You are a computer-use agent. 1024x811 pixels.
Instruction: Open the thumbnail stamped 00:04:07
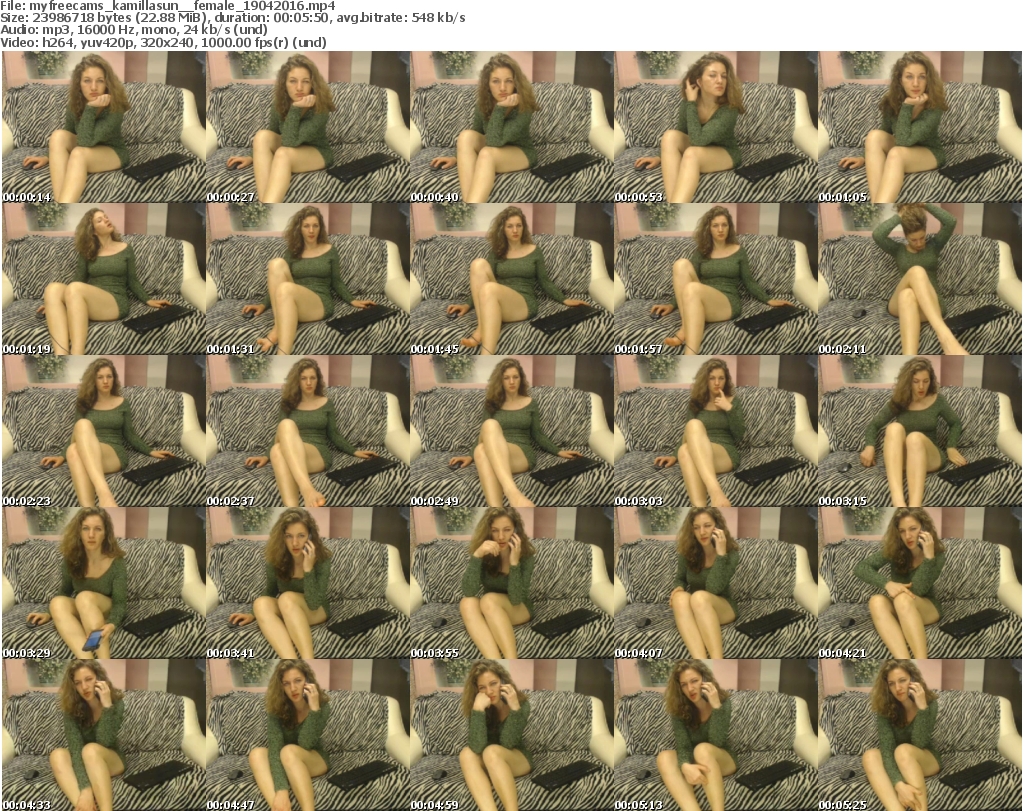[716, 583]
